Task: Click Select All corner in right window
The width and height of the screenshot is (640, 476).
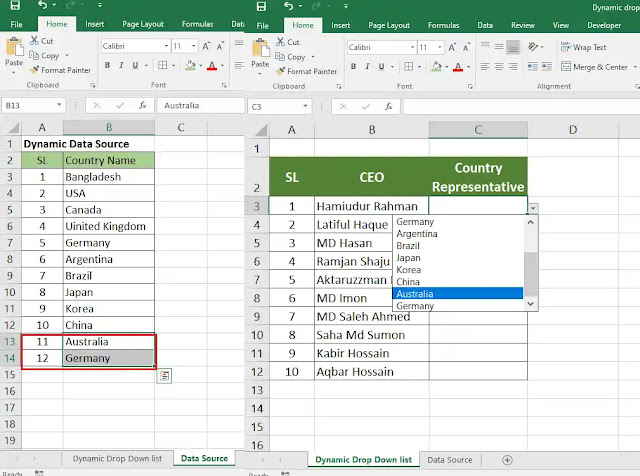Action: tap(260, 130)
